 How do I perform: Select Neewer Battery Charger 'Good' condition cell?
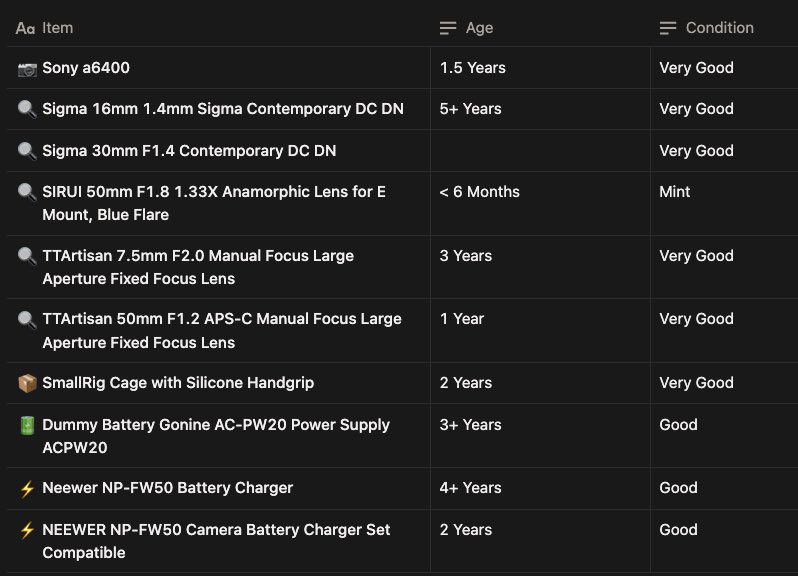coord(724,488)
